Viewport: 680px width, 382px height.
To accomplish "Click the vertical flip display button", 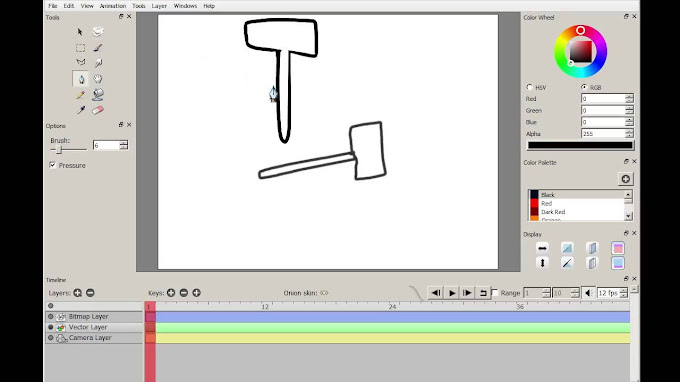I will click(x=542, y=263).
